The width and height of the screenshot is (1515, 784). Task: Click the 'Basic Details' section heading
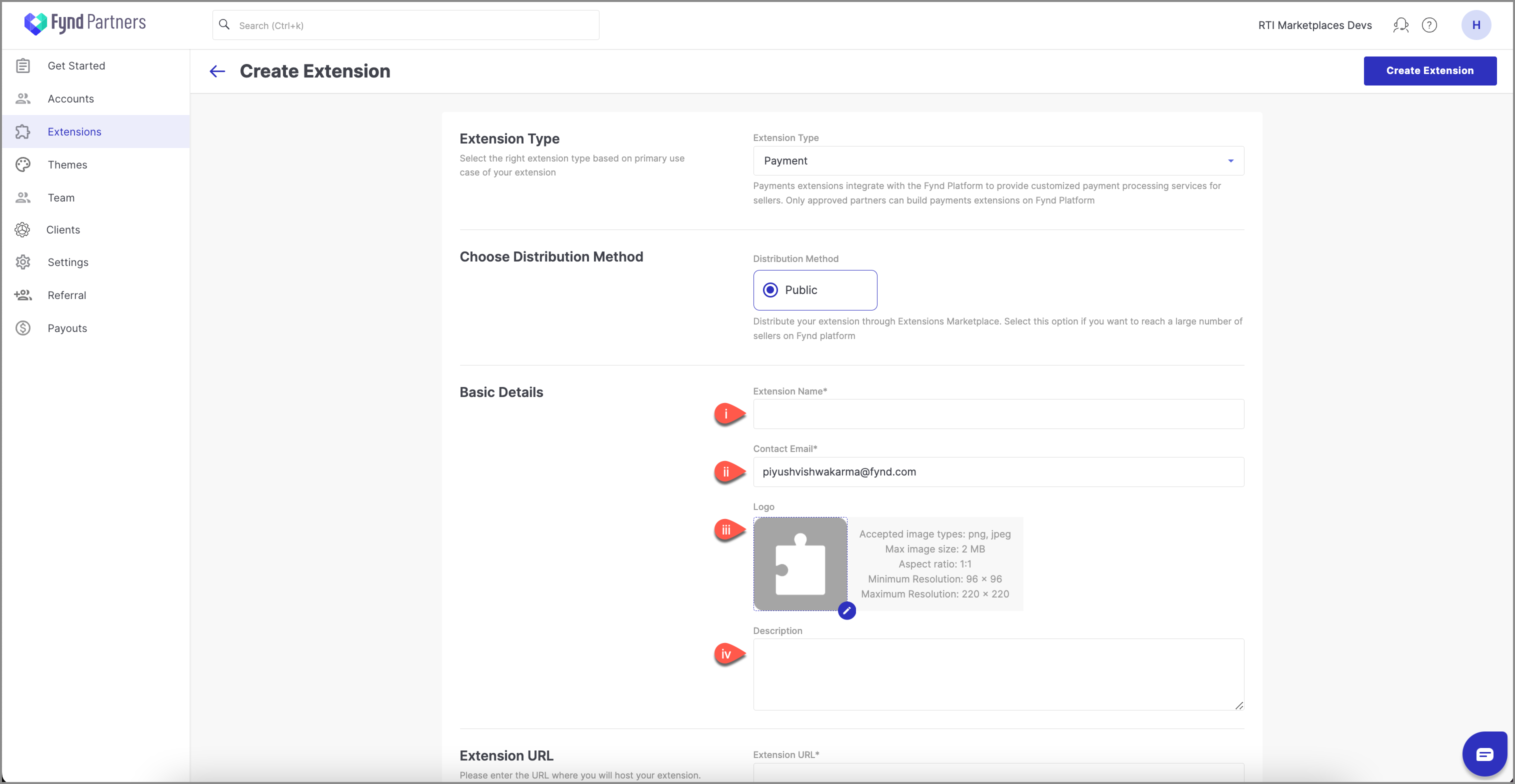pos(501,392)
